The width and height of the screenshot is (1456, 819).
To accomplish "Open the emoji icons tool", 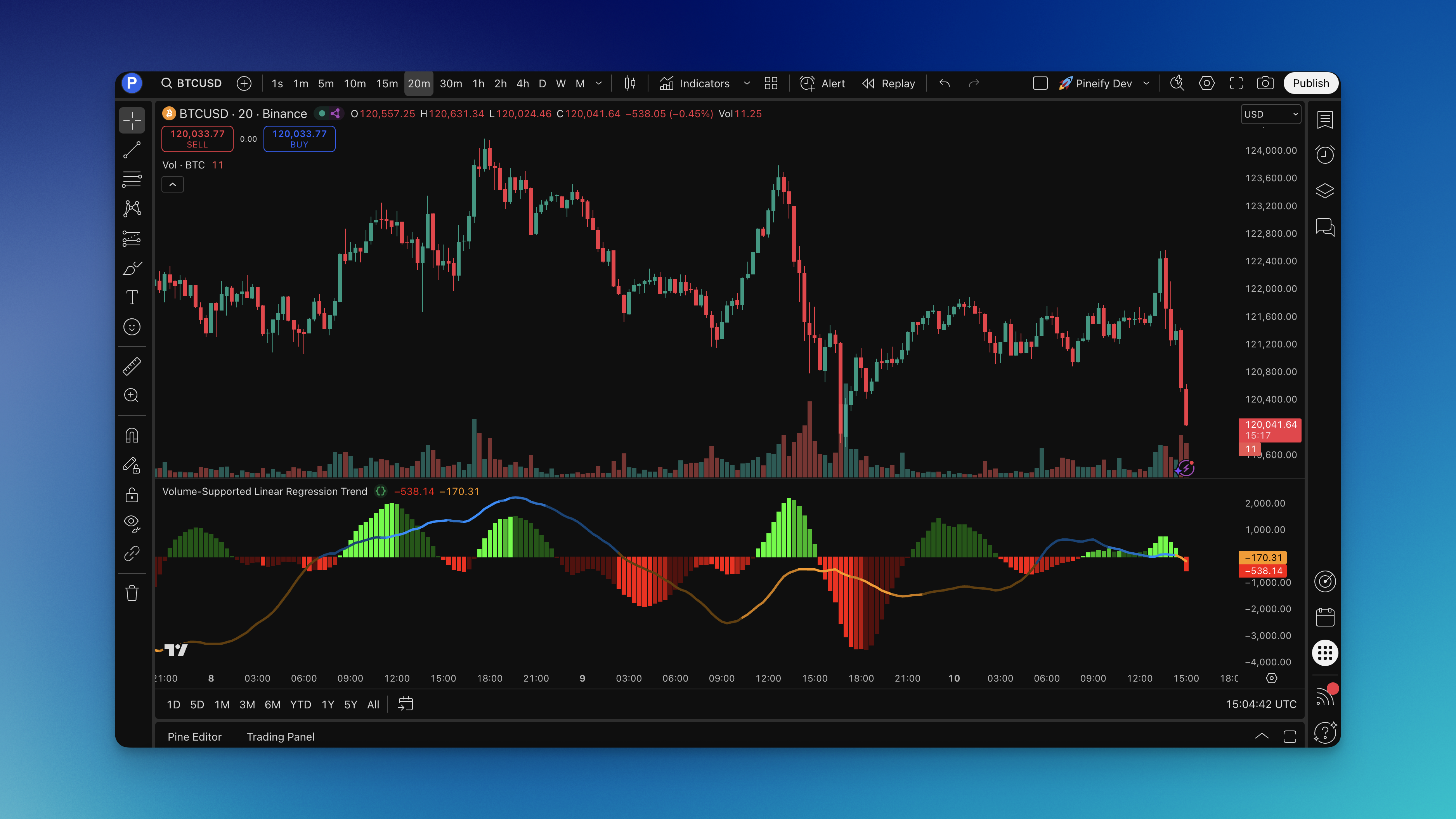I will pyautogui.click(x=132, y=327).
